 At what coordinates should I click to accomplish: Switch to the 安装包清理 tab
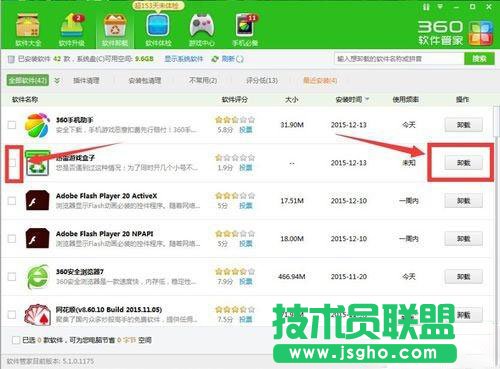(x=145, y=80)
